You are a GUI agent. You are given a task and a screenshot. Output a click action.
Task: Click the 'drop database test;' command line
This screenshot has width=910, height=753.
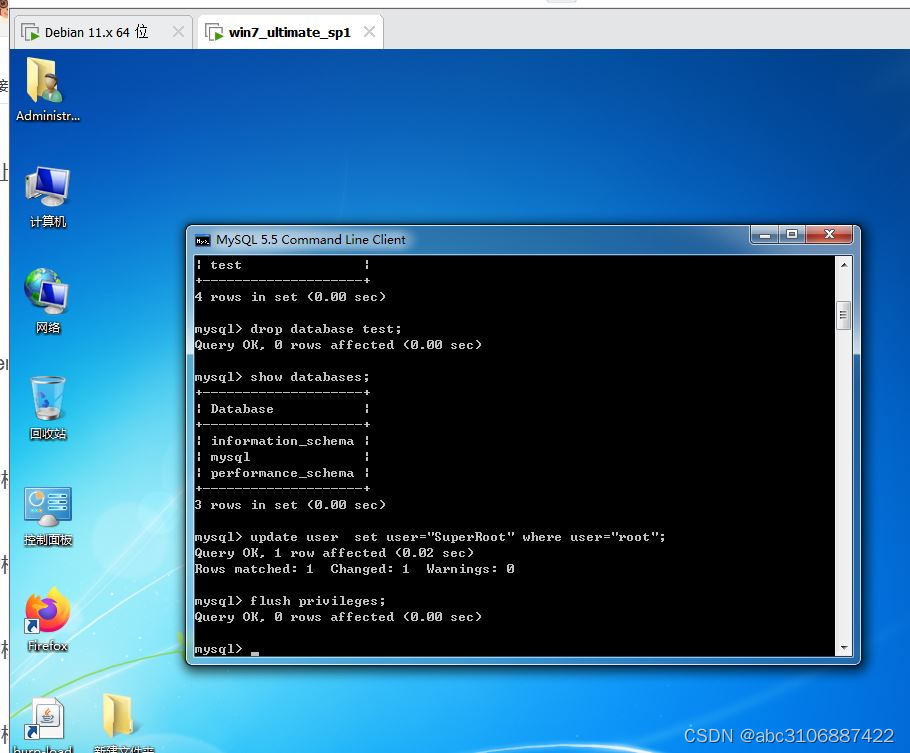tap(298, 329)
